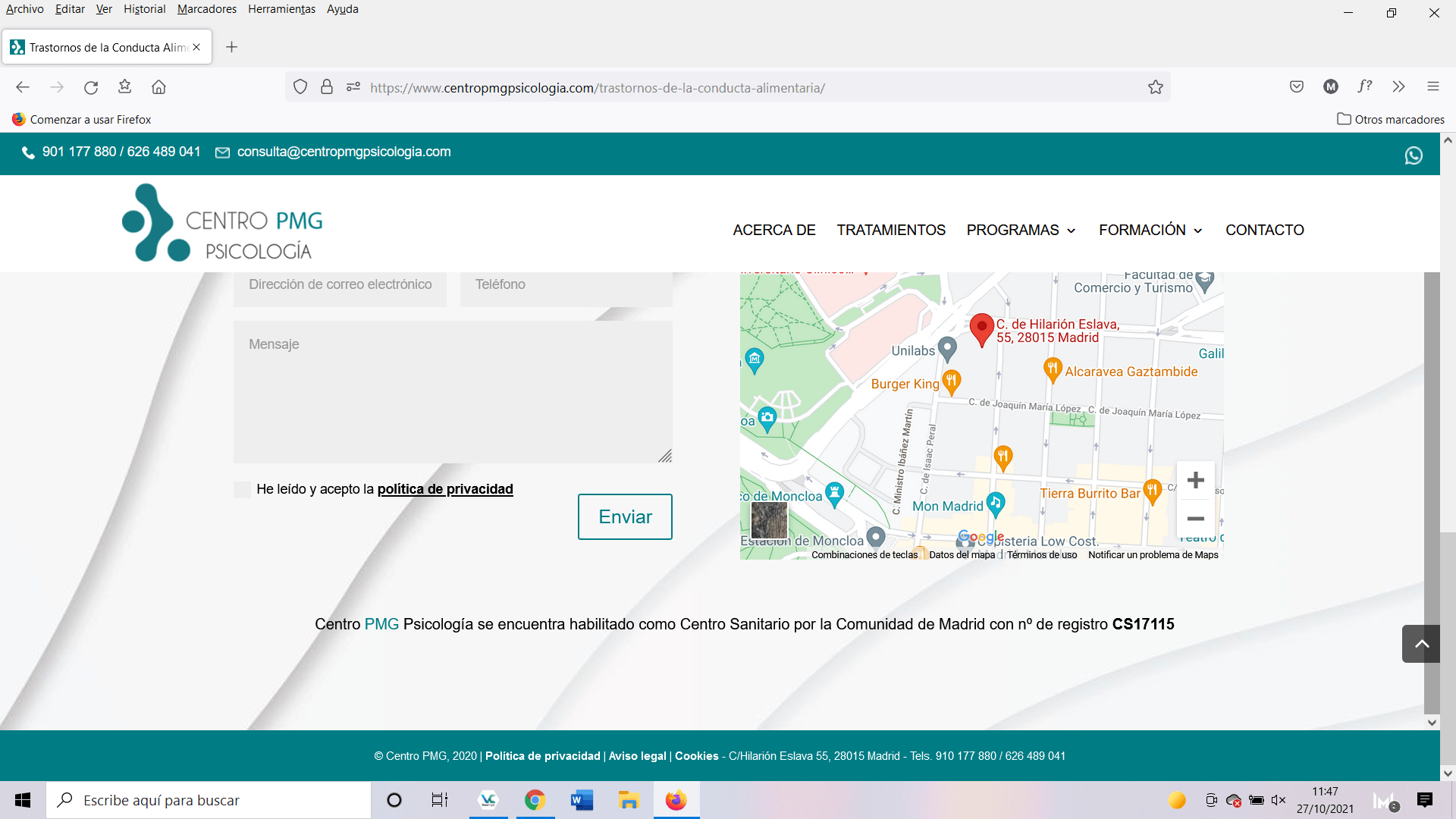Switch map to satellite view thumbnail
This screenshot has height=819, width=1456.
pos(769,520)
